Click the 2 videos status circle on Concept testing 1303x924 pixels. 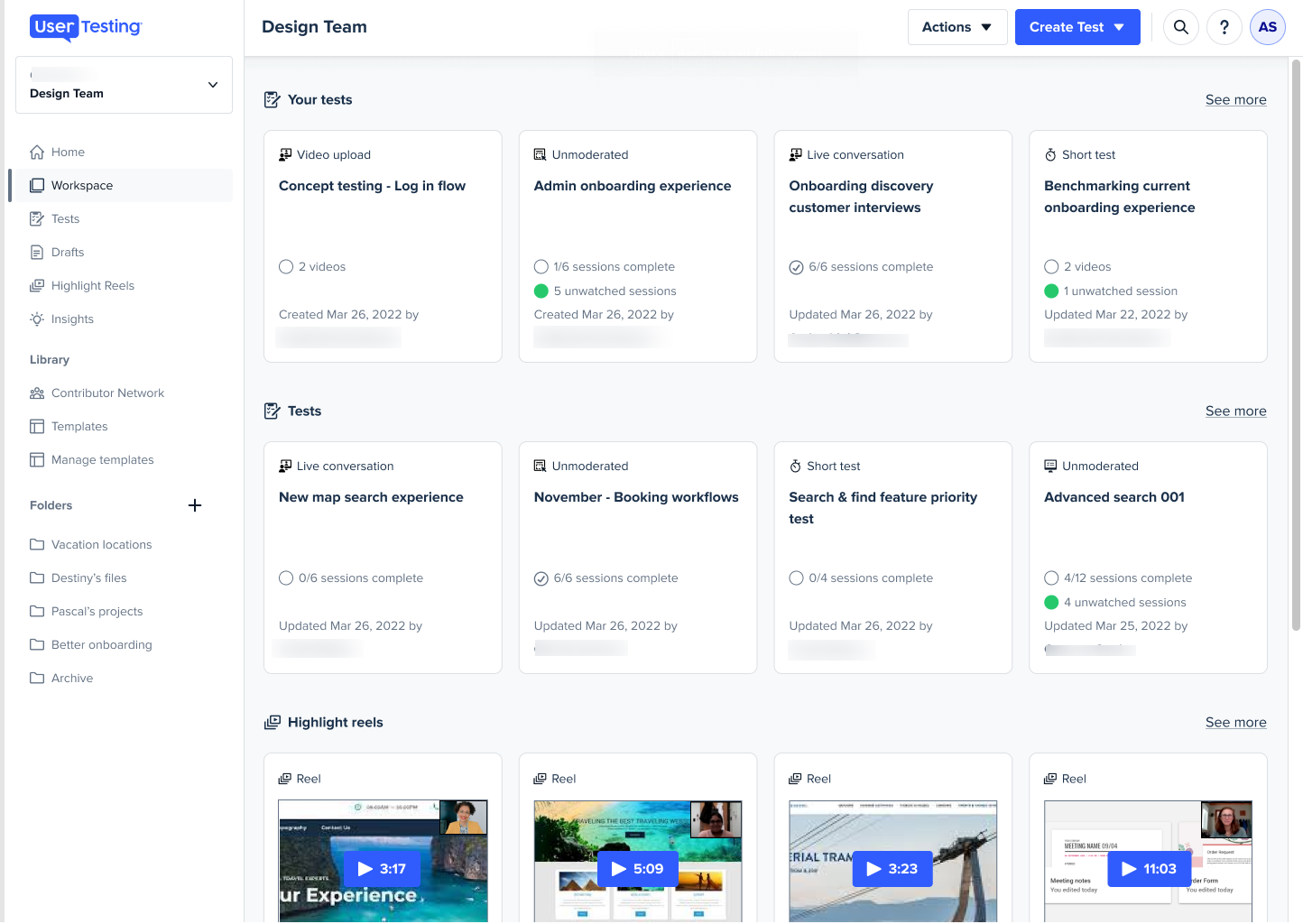click(x=286, y=267)
